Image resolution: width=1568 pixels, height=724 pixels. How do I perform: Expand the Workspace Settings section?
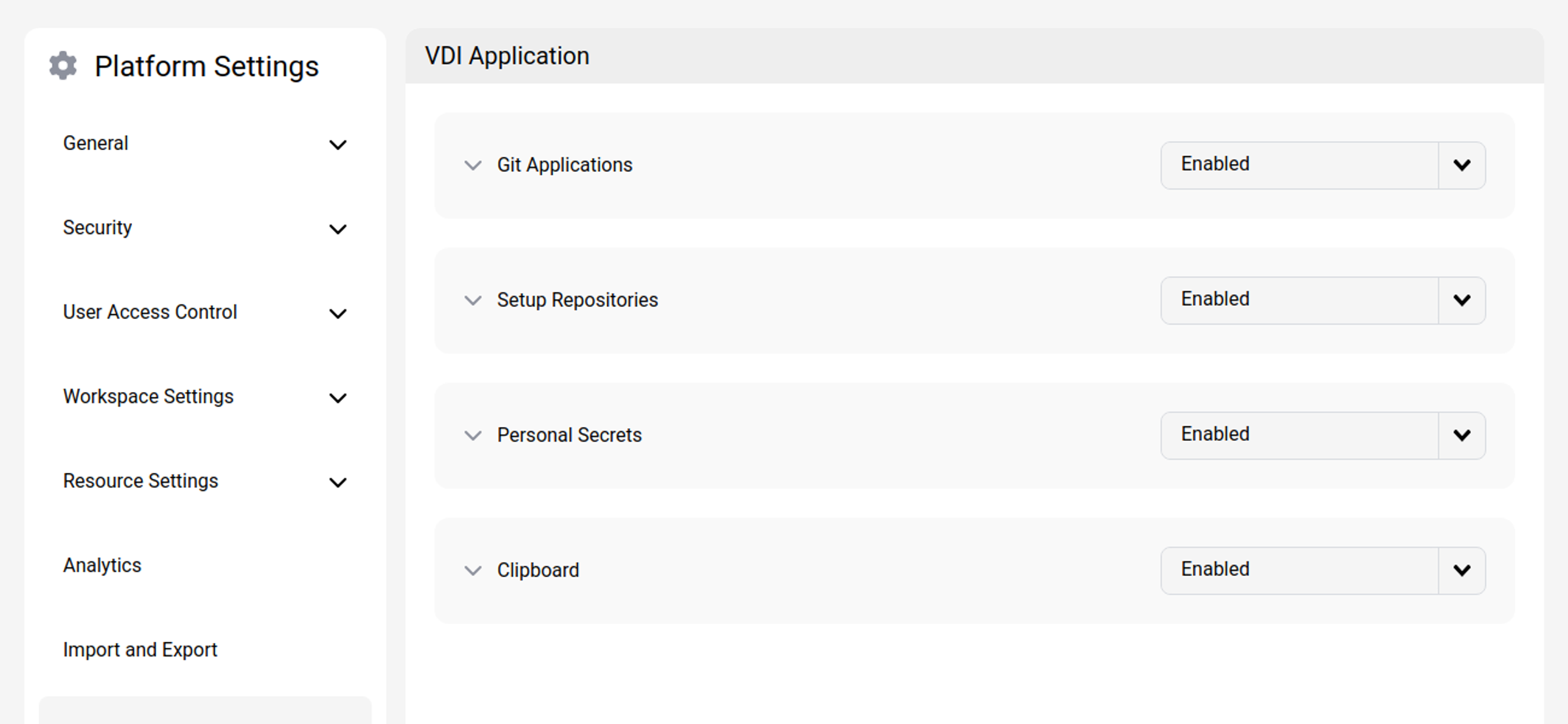click(x=339, y=398)
